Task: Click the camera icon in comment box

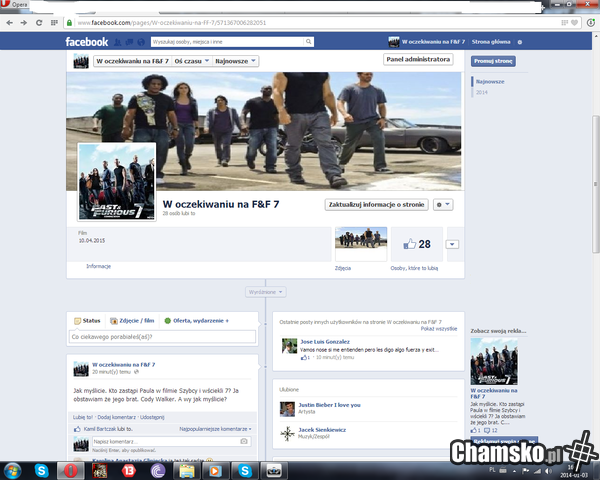Action: [x=243, y=441]
